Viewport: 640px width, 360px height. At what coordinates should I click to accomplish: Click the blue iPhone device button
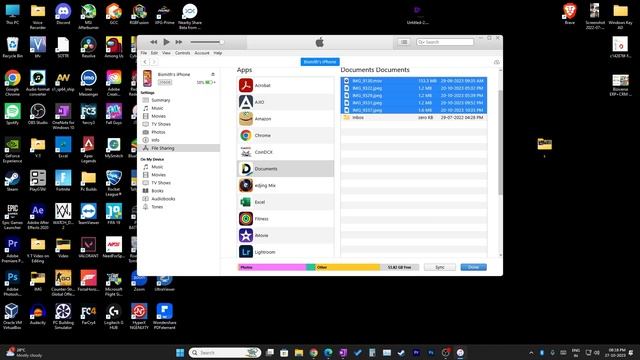point(320,62)
